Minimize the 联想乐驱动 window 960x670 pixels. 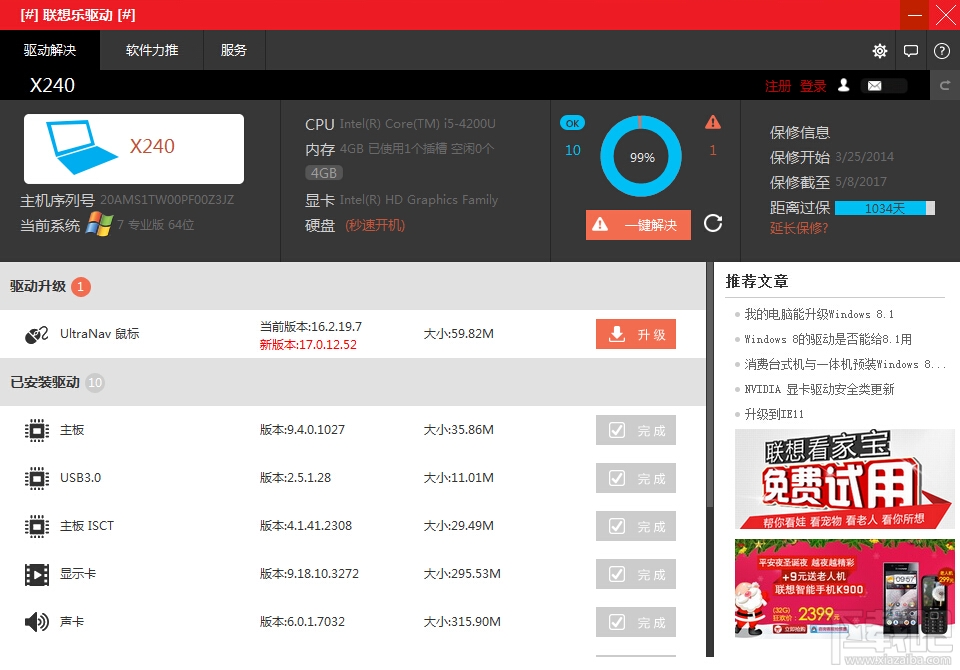(915, 15)
